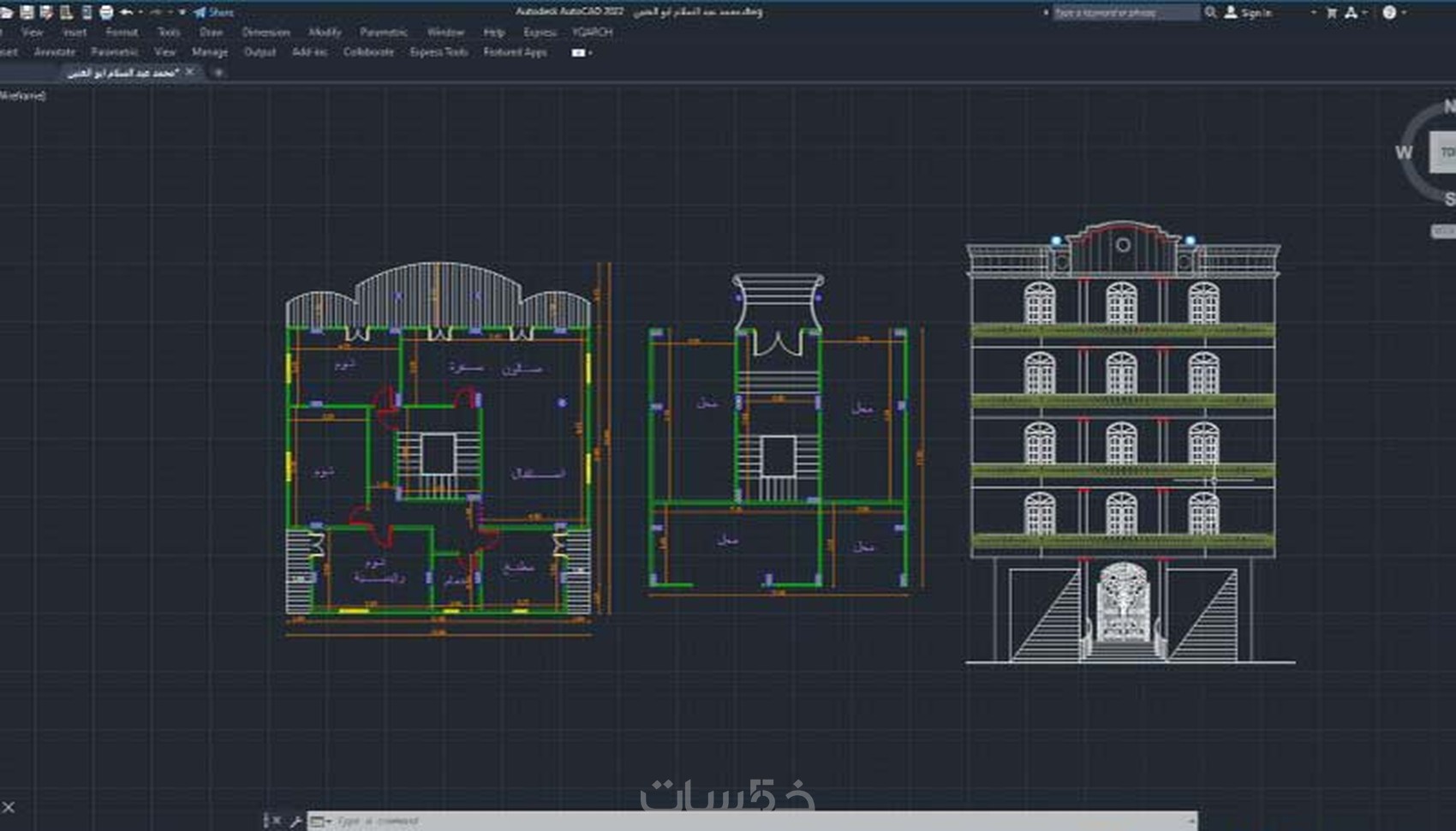This screenshot has height=831, width=1456.
Task: Click the Undo arrow icon
Action: pyautogui.click(x=127, y=12)
